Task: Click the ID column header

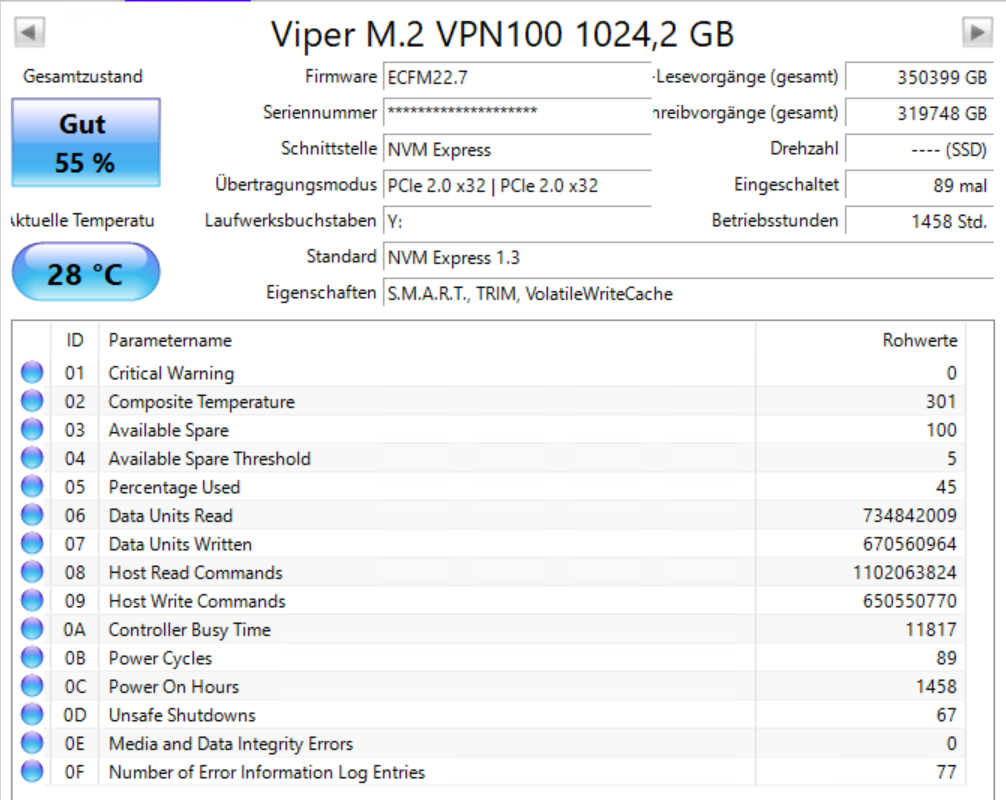Action: 74,340
